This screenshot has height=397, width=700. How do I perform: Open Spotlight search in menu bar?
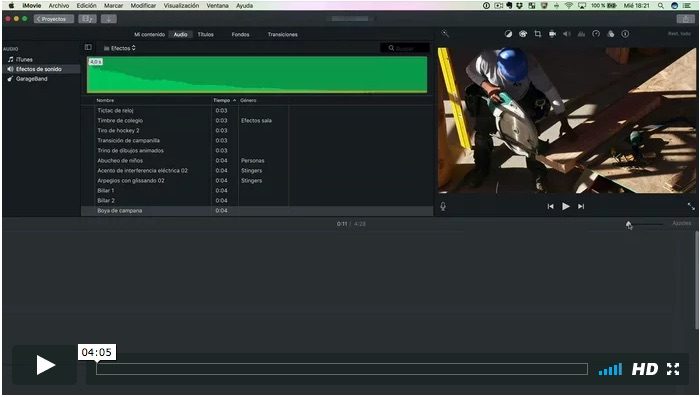(660, 6)
